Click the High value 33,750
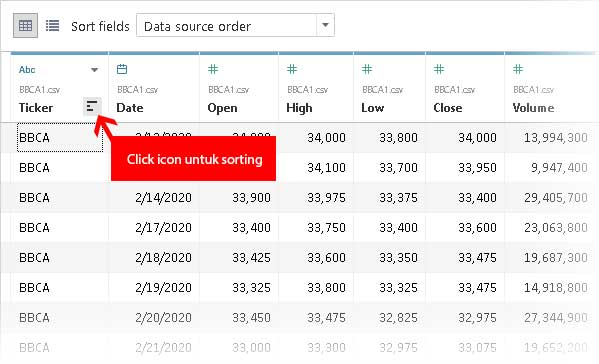The height and width of the screenshot is (364, 599). pyautogui.click(x=326, y=228)
